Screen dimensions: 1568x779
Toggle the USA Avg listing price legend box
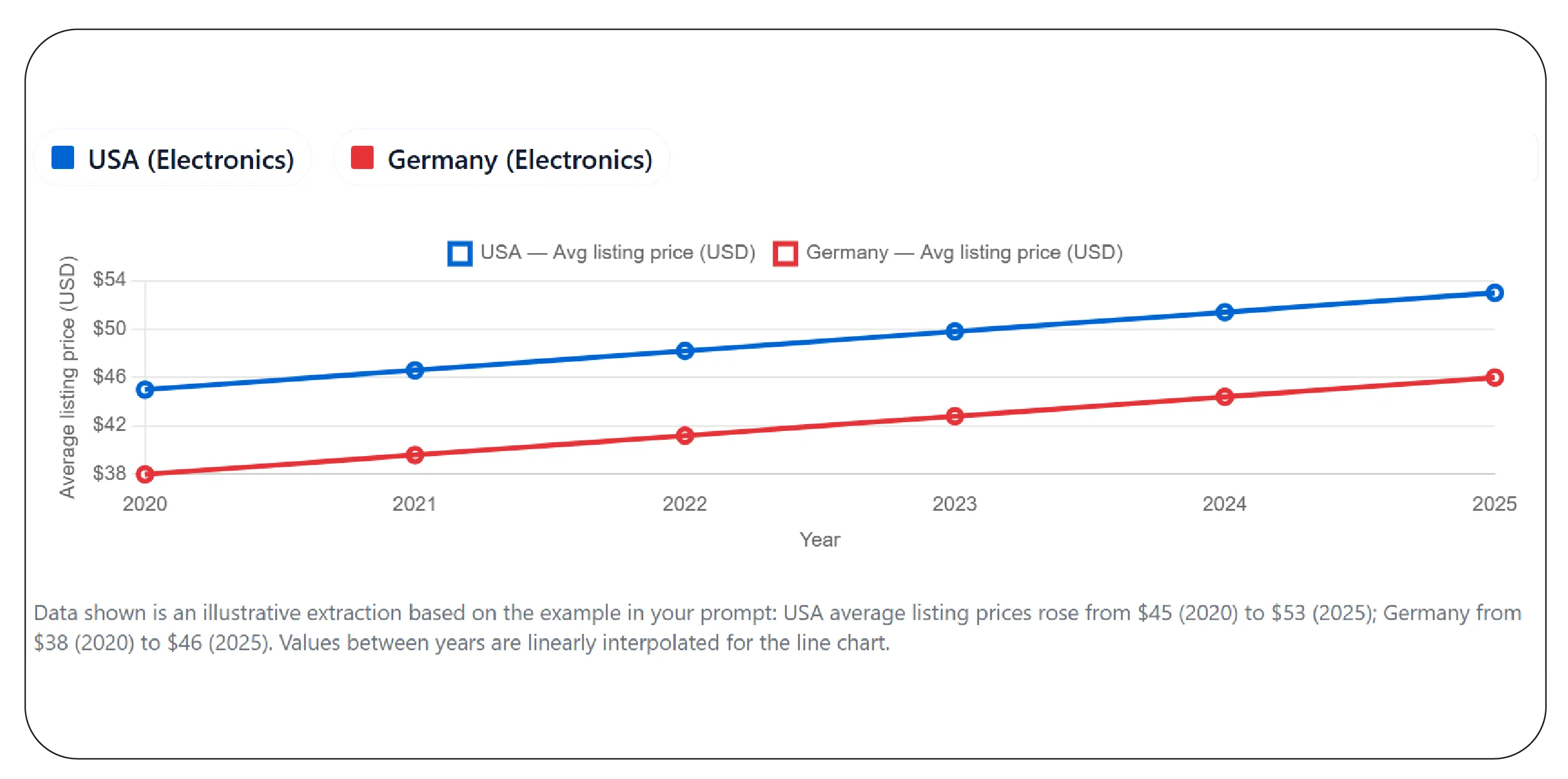[460, 254]
